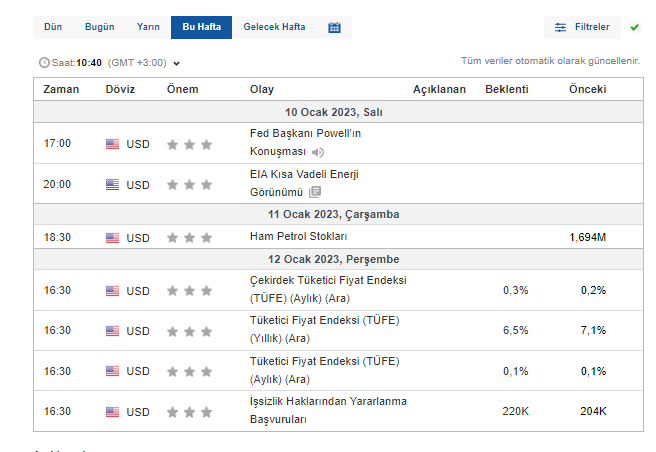Select the Gelecek Hafta tab
Viewport: 656px width, 452px height.
point(274,27)
